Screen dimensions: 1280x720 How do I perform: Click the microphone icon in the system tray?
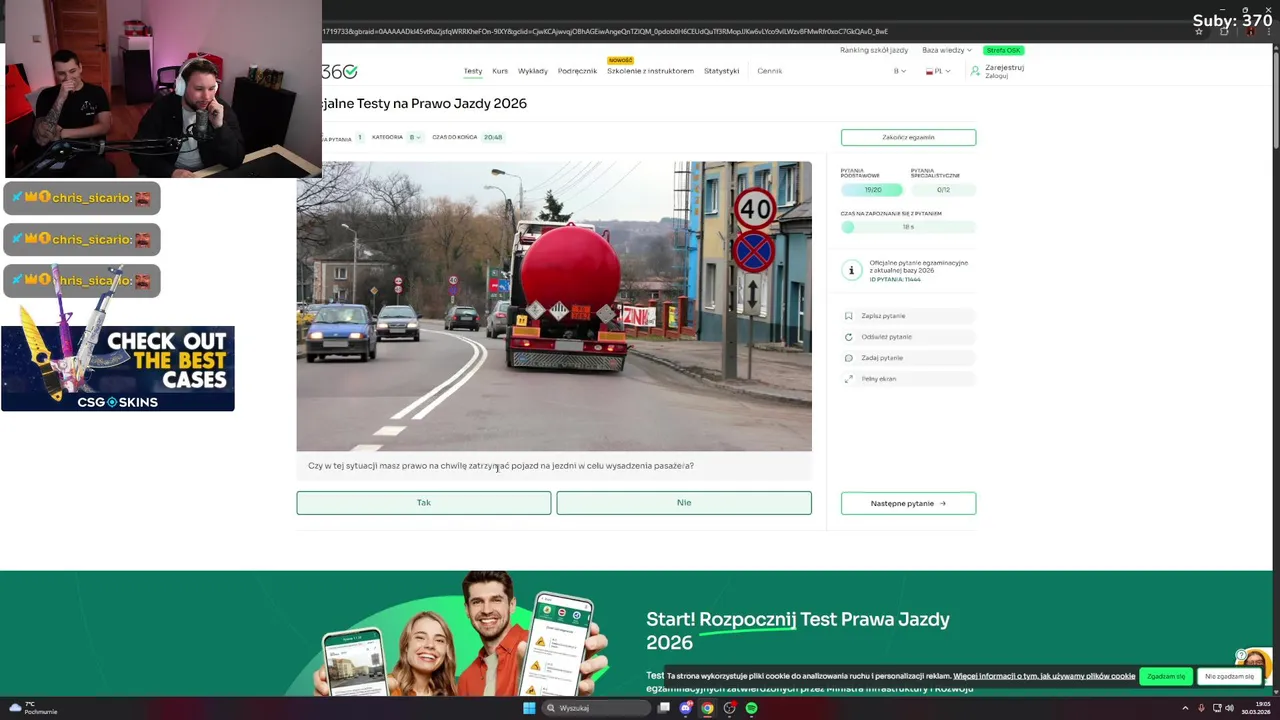point(1201,708)
